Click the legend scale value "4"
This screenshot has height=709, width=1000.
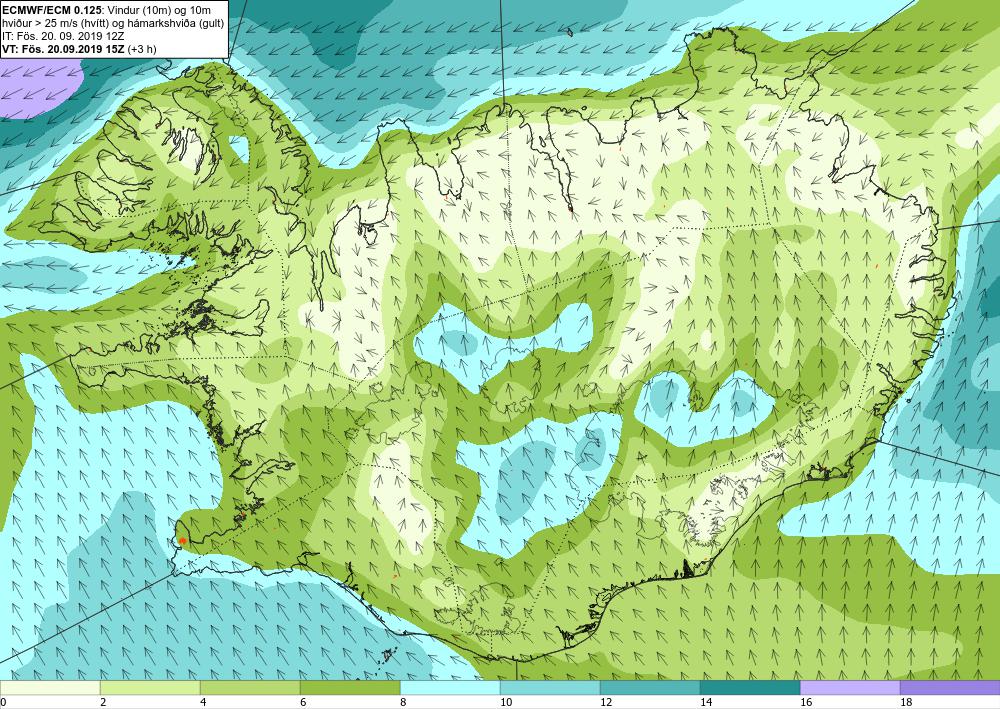tap(203, 703)
